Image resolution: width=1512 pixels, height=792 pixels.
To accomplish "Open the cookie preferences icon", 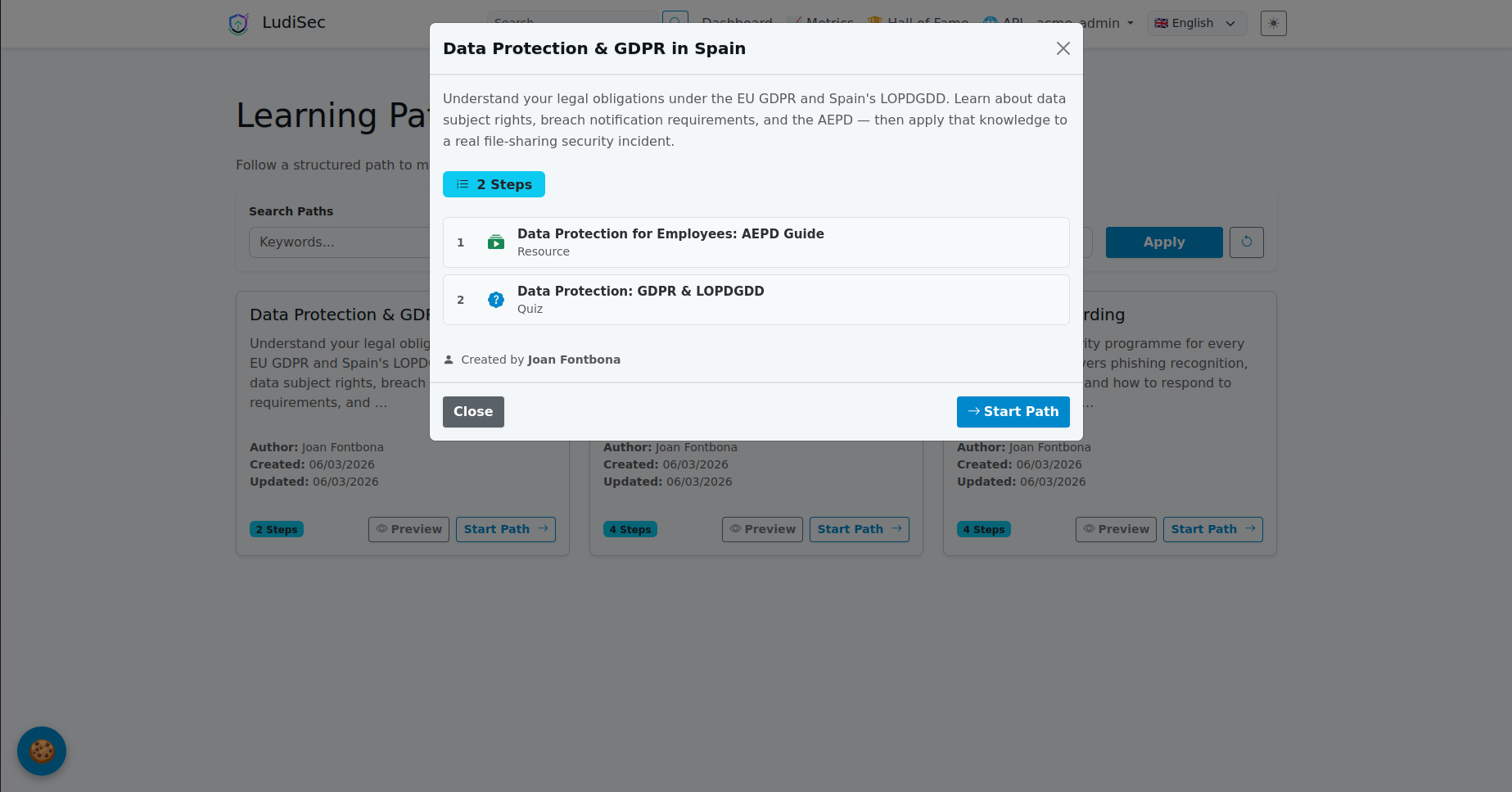I will tap(42, 751).
